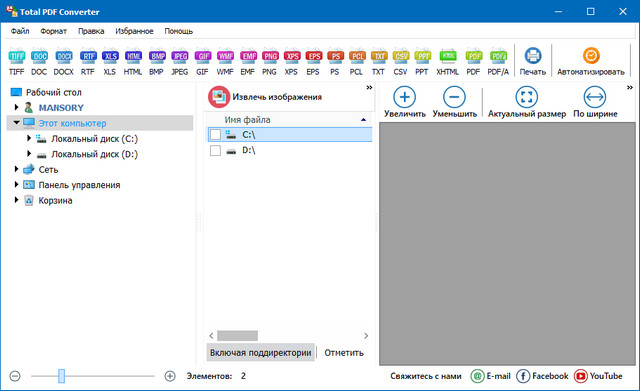Open the Помощь menu

click(178, 31)
